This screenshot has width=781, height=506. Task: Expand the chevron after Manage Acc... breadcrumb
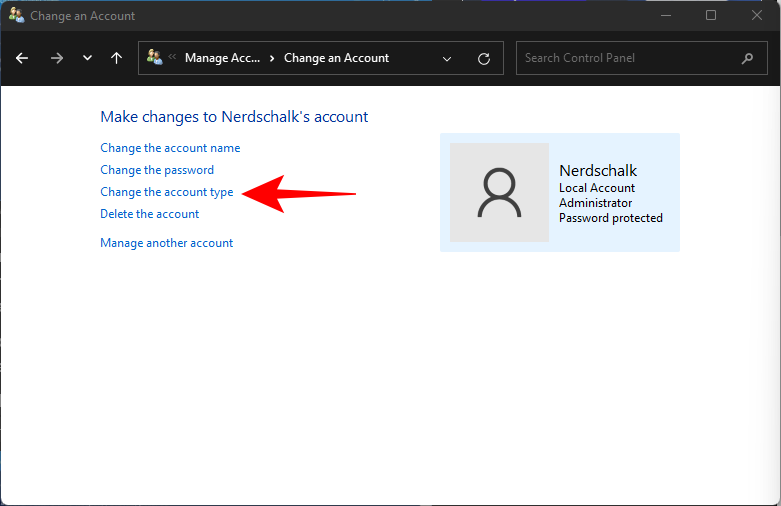(272, 58)
